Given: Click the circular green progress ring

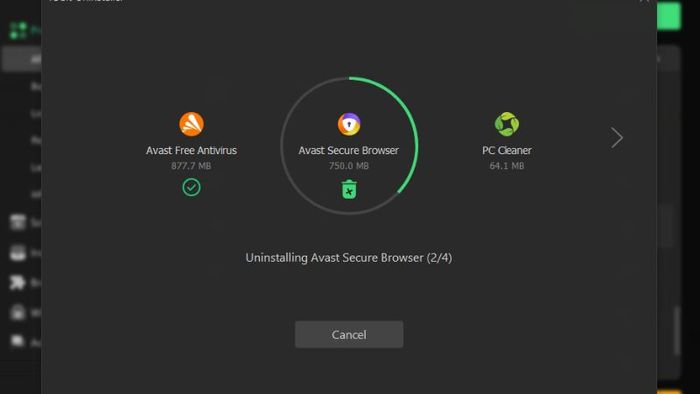Looking at the screenshot, I should tap(349, 145).
